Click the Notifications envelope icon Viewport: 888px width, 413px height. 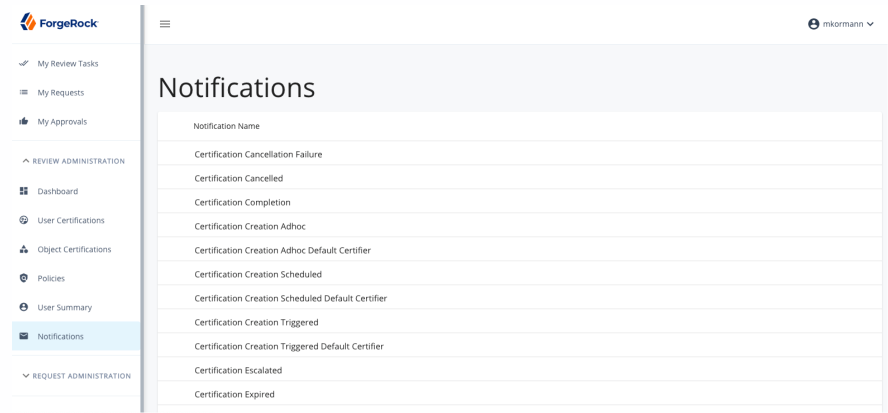point(24,336)
